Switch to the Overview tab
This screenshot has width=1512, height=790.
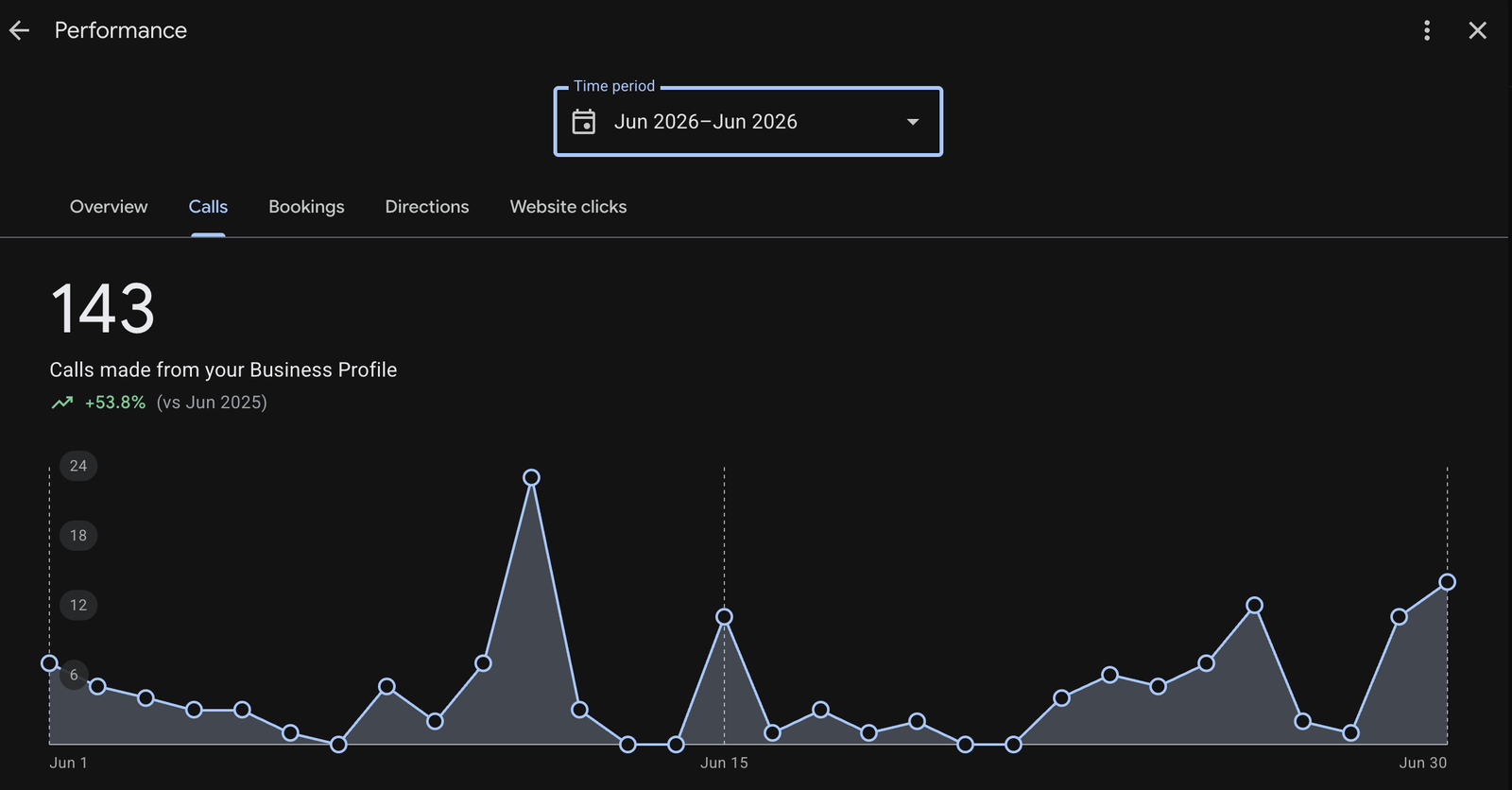click(x=109, y=207)
